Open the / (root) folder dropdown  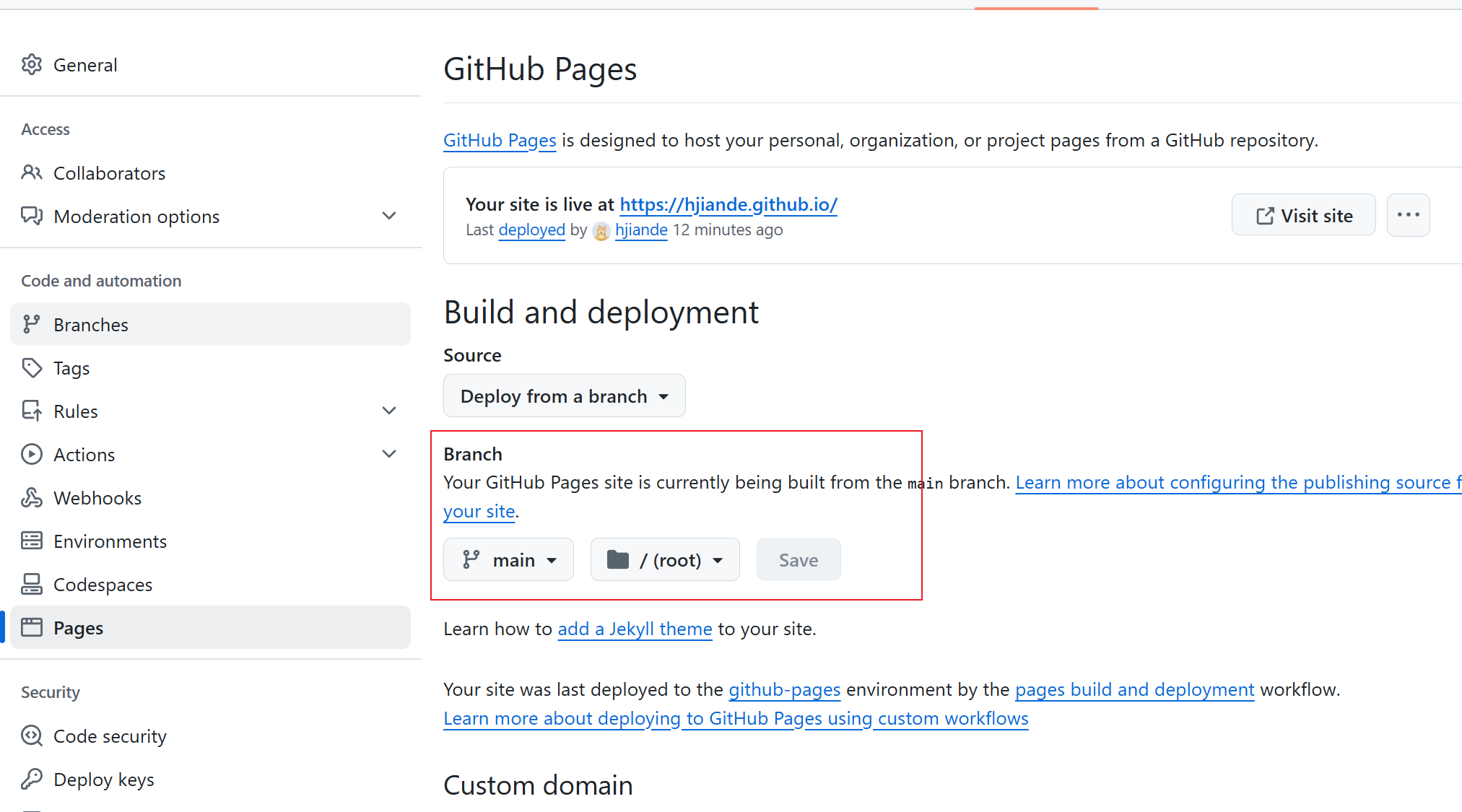pyautogui.click(x=664, y=560)
